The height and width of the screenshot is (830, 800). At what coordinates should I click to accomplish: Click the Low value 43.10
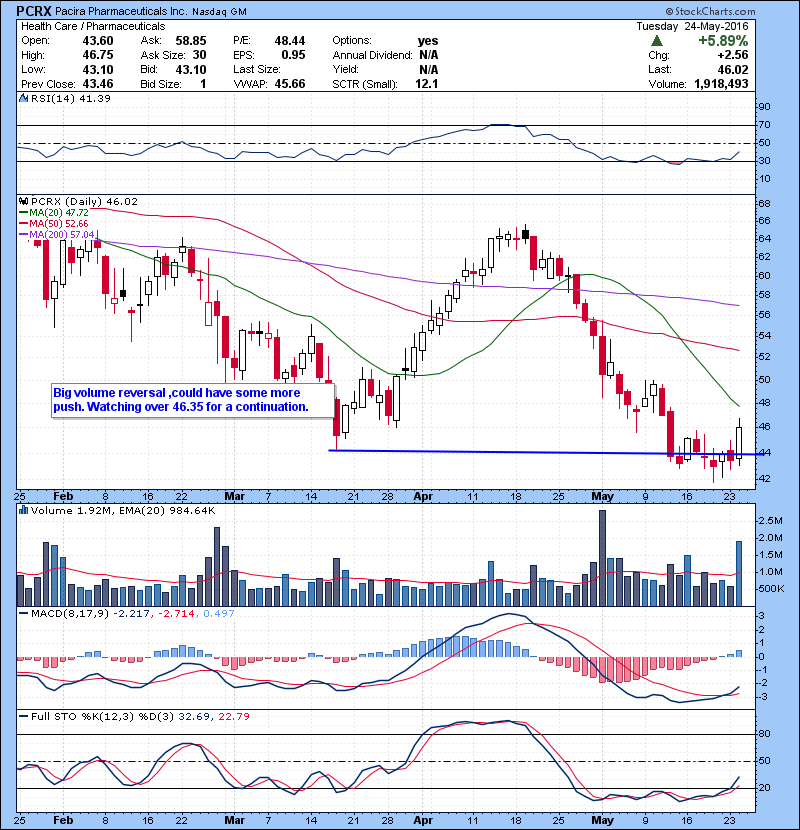coord(98,69)
